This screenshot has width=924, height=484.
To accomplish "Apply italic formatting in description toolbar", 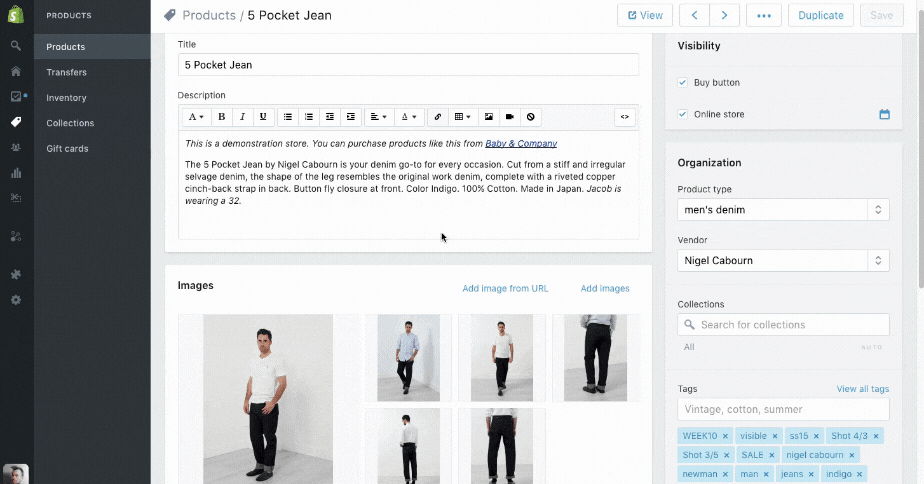I will click(x=243, y=117).
